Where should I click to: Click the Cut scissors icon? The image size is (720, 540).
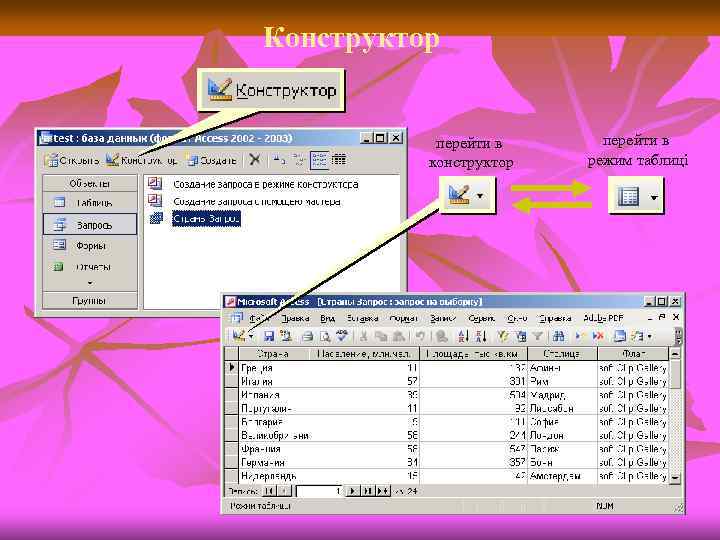363,336
